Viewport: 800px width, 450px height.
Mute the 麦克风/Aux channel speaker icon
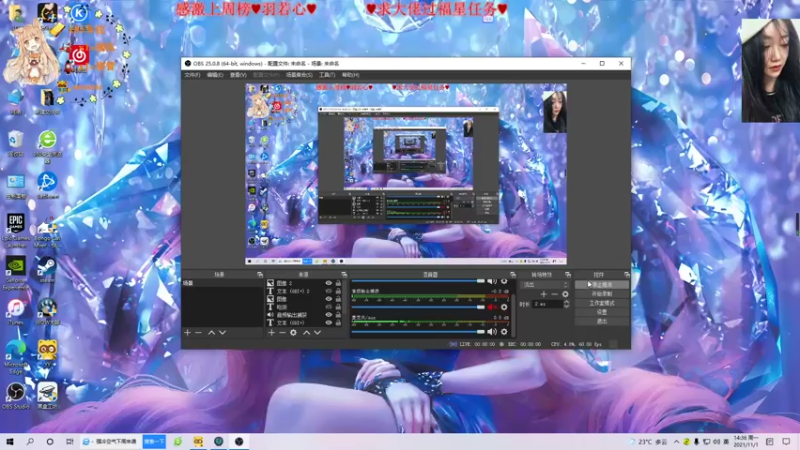(491, 332)
